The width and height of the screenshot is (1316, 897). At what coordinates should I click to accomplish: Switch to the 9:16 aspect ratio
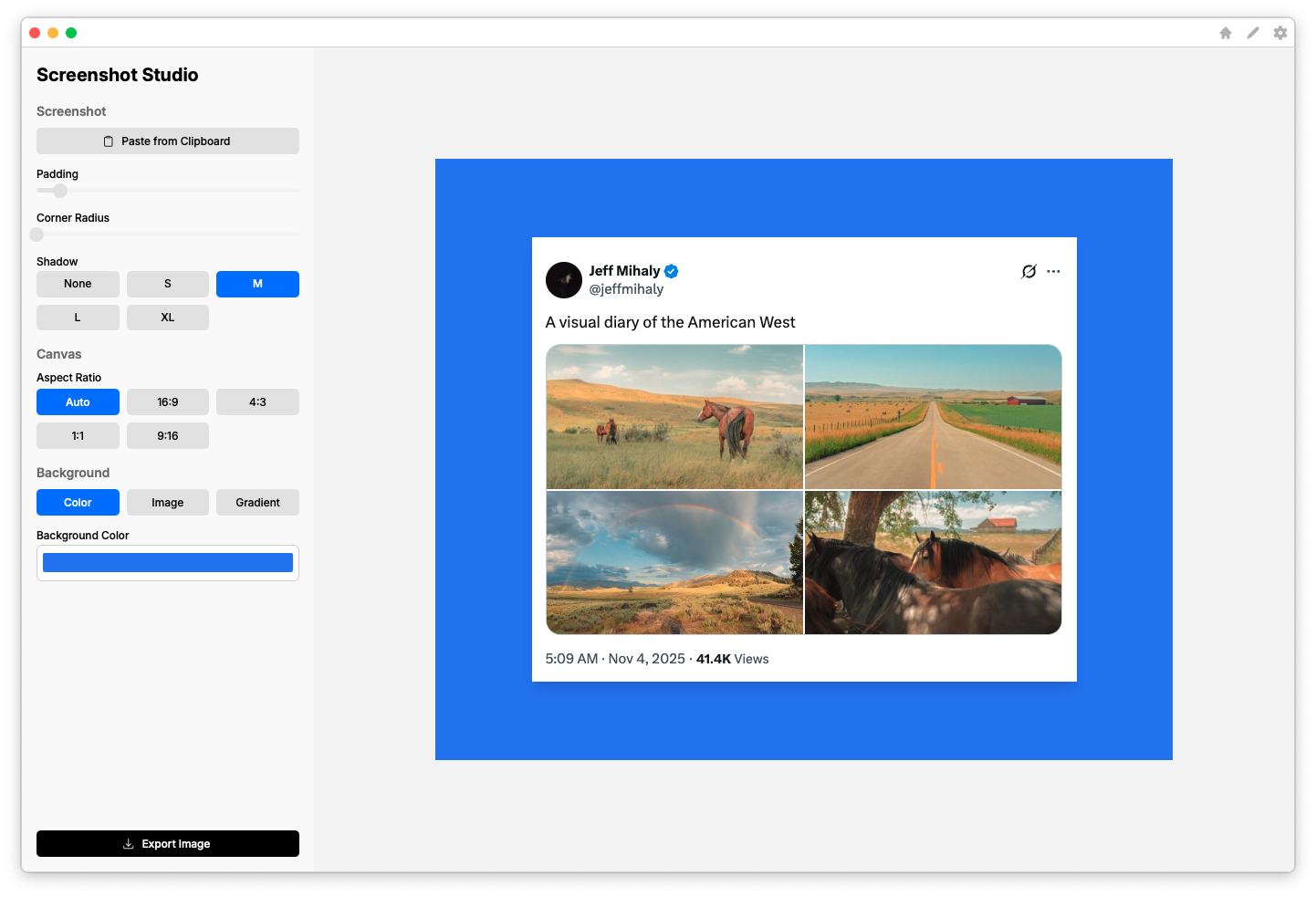coord(168,436)
